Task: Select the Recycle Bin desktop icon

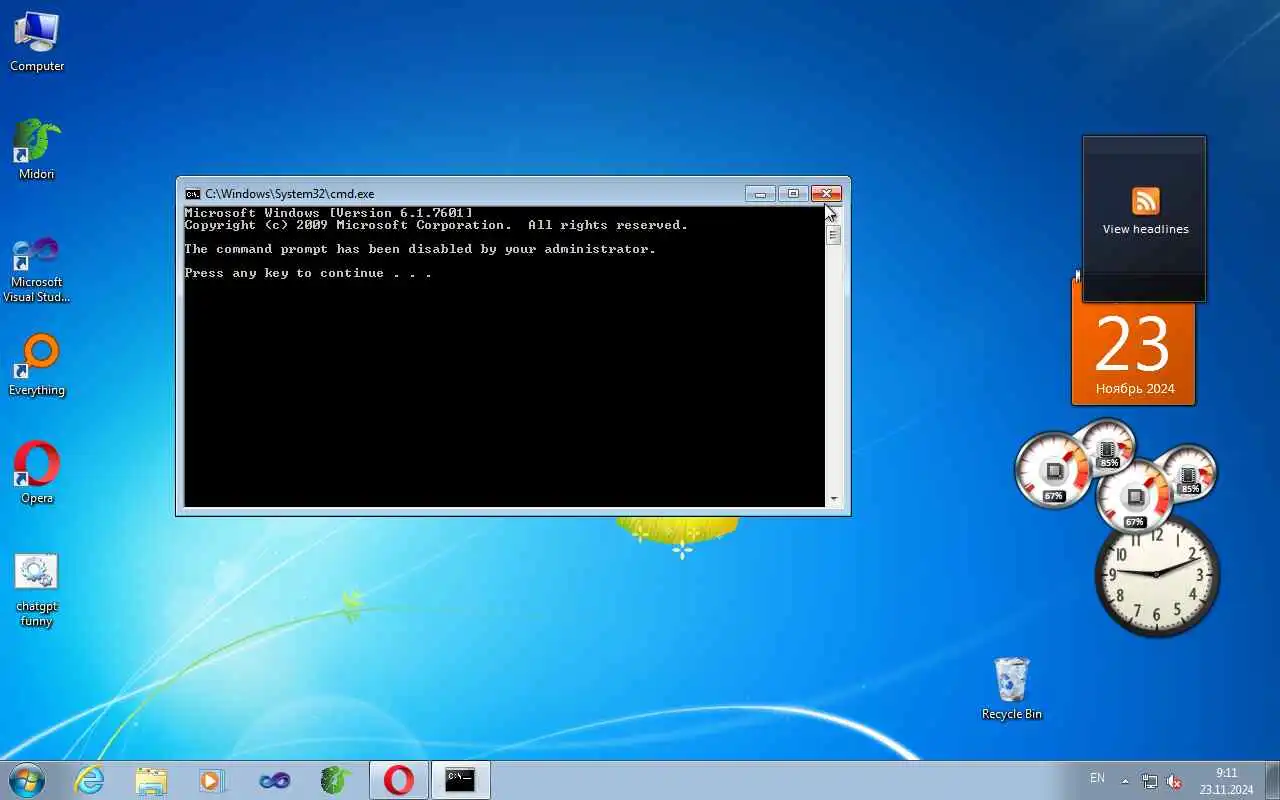Action: [1012, 688]
